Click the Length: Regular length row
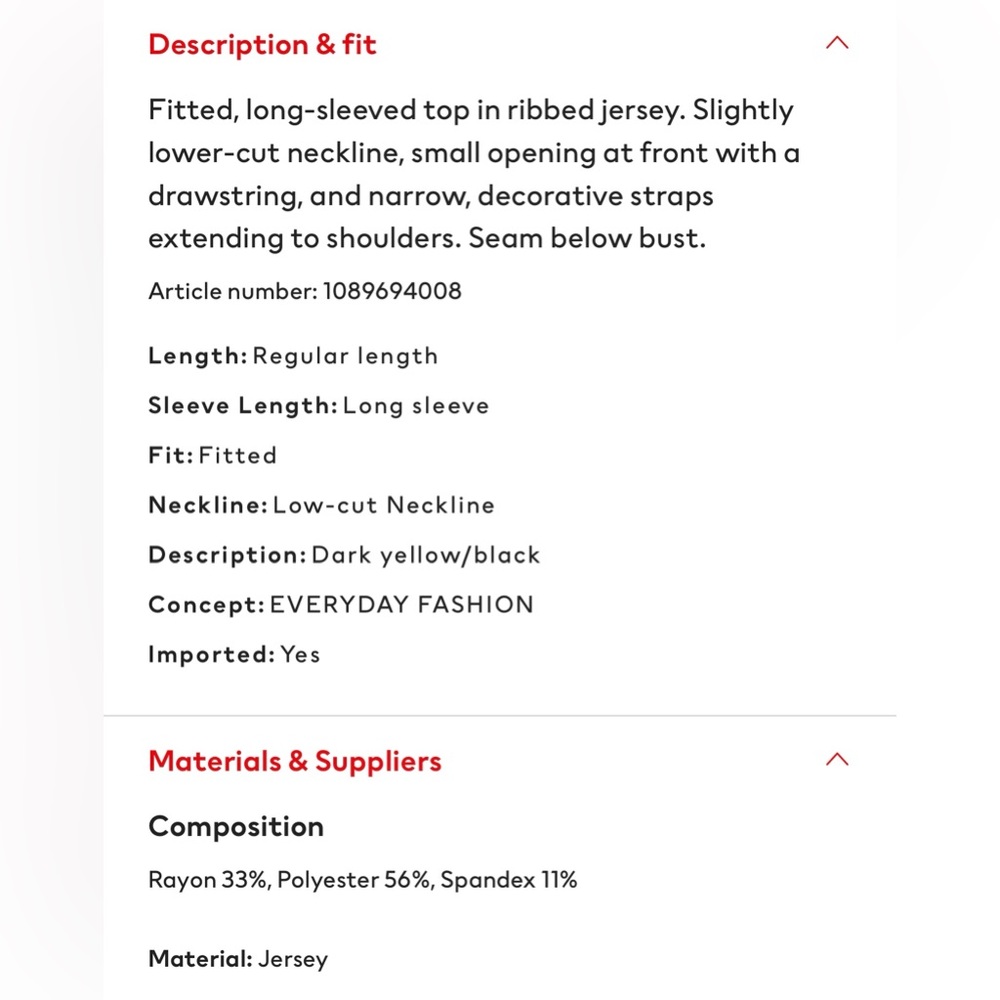The image size is (1000, 1000). [x=293, y=356]
